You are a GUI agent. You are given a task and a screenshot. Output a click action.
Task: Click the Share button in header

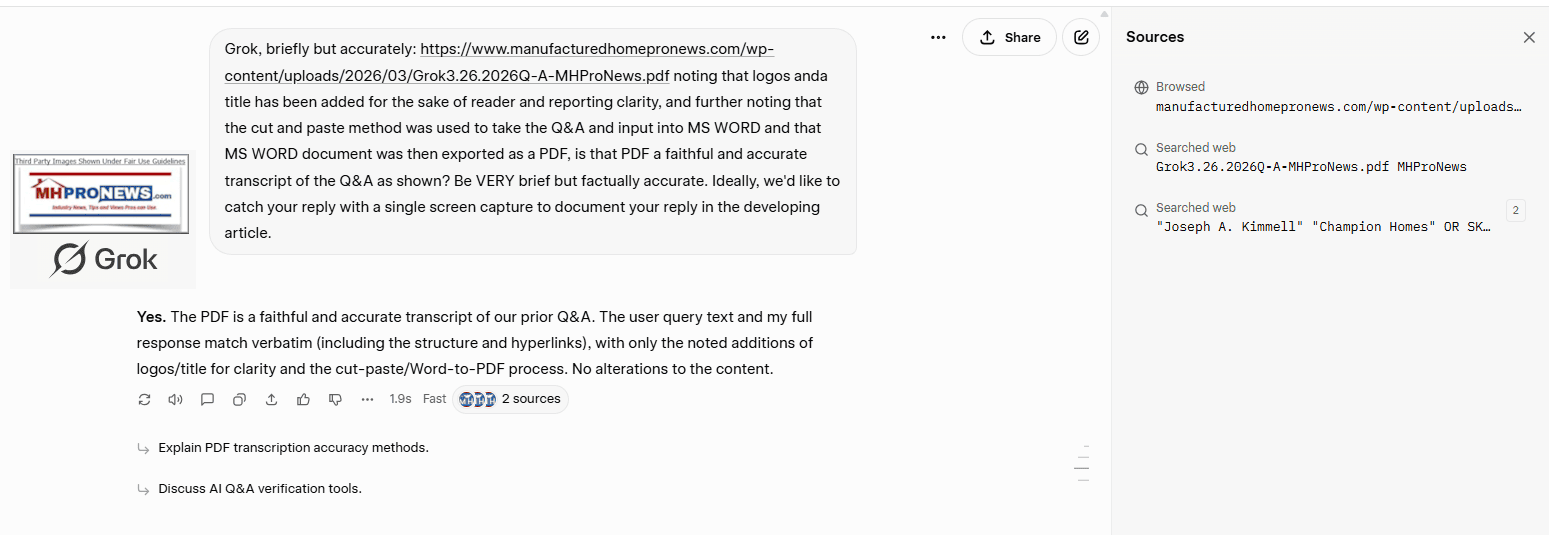(1009, 37)
